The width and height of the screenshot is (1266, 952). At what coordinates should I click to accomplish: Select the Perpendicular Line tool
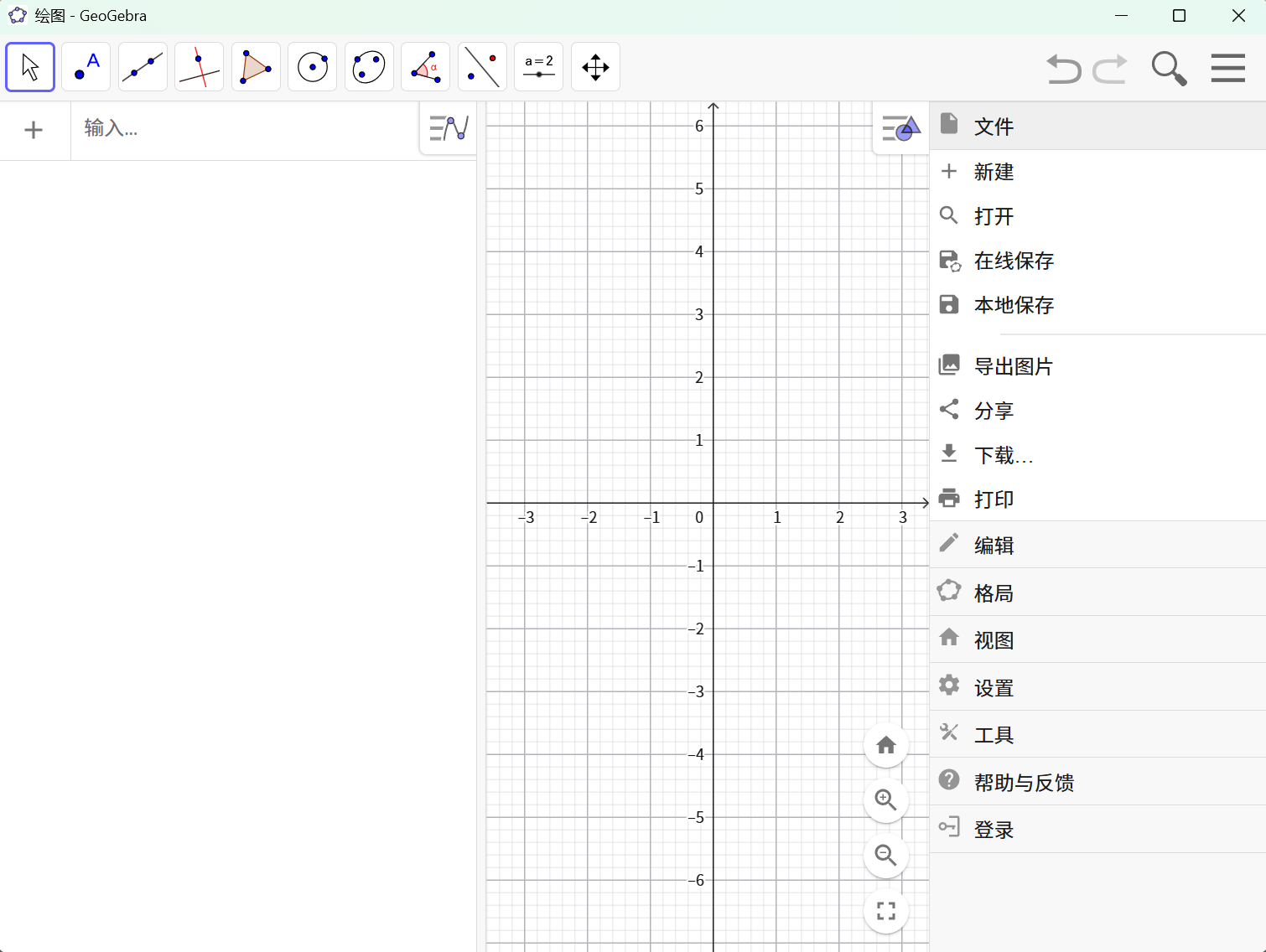[x=199, y=66]
